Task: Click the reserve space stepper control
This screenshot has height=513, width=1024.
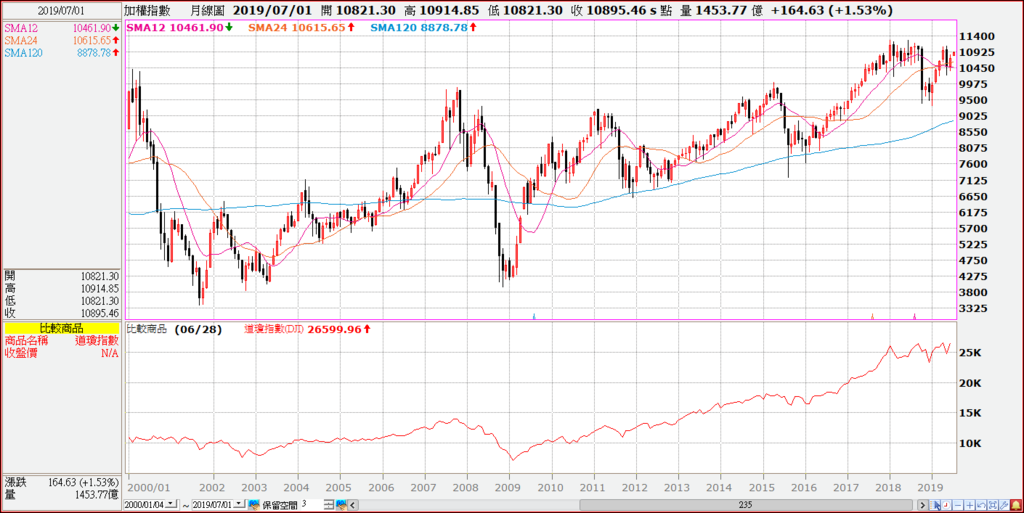Action: click(330, 505)
